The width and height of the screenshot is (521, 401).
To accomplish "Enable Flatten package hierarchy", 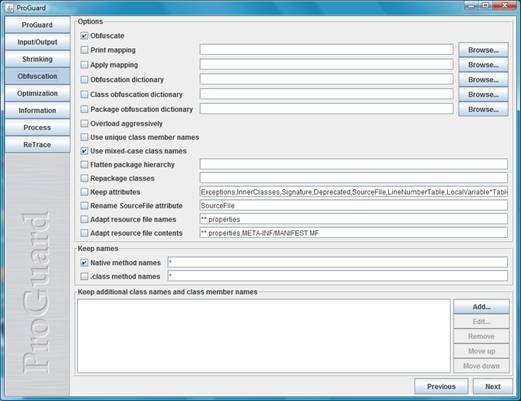I will (84, 165).
